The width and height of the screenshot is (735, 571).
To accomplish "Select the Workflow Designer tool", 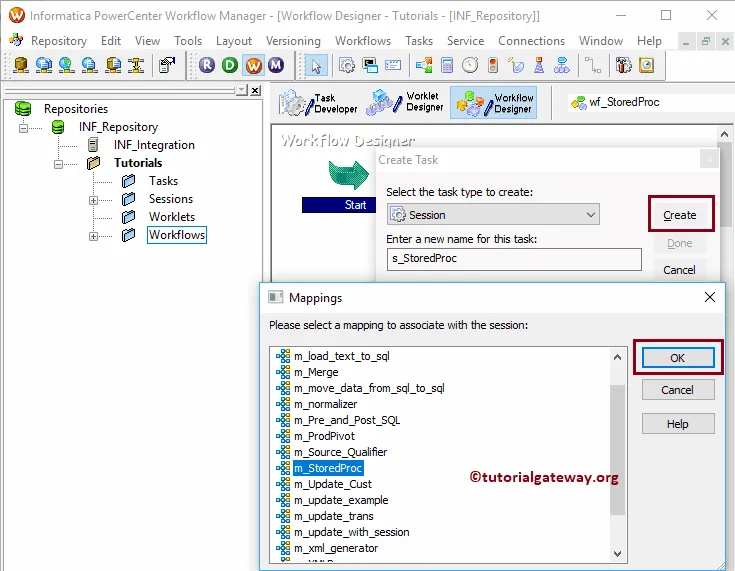I will 494,103.
